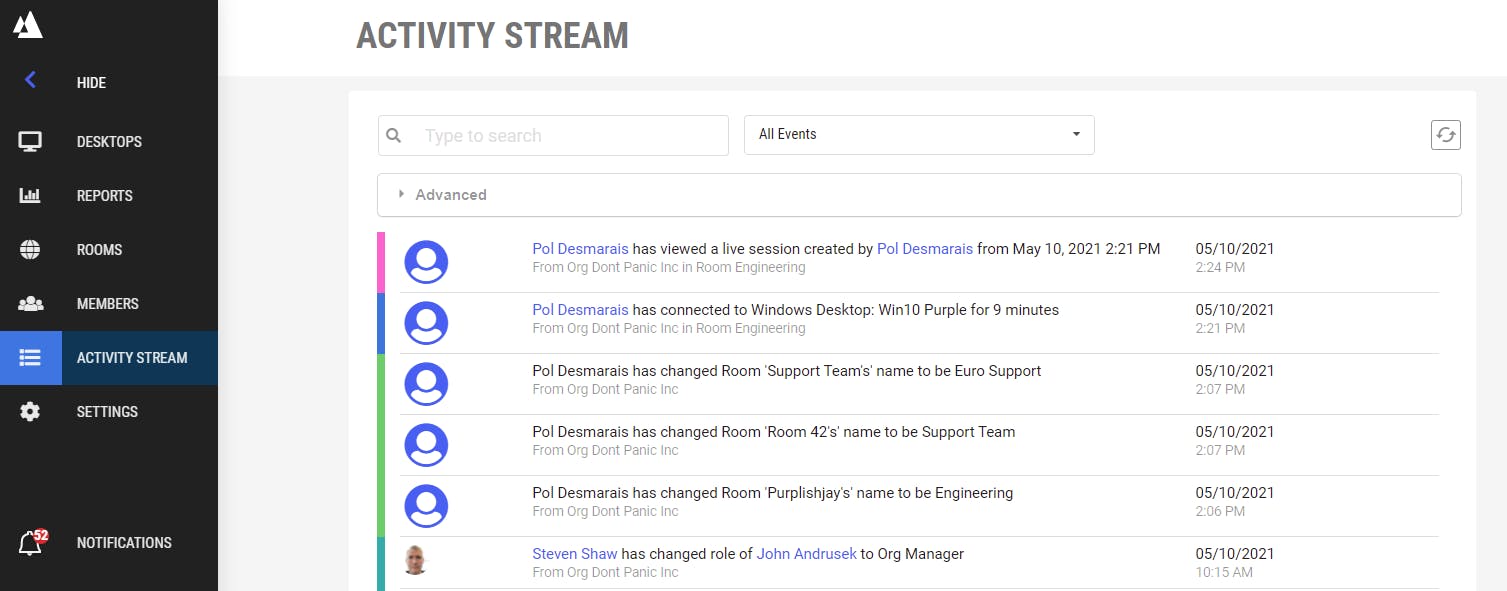This screenshot has height=591, width=1507.
Task: Go to the Members menu label
Action: (108, 304)
